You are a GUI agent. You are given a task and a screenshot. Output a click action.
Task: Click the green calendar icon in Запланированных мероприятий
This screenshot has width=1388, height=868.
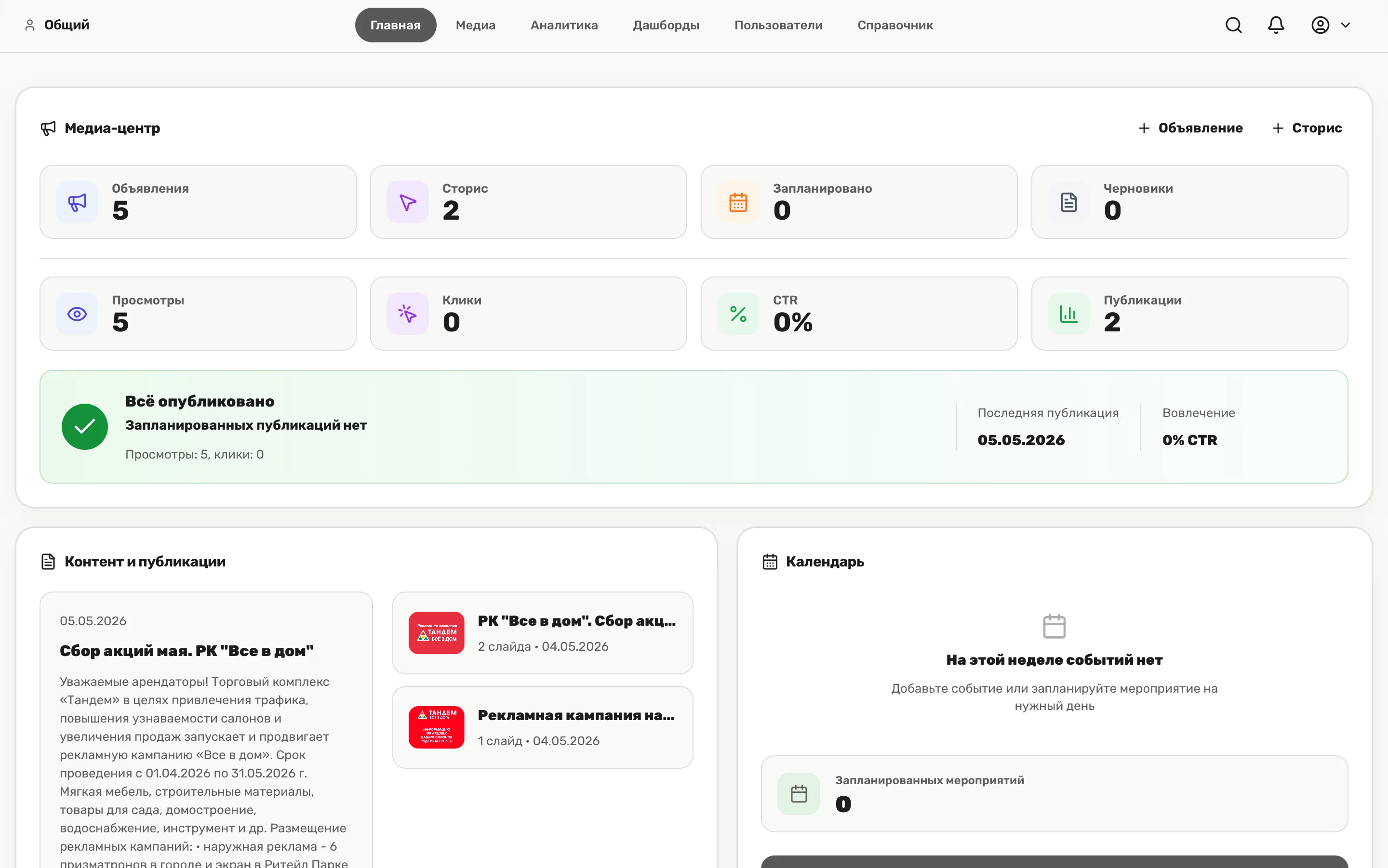point(799,794)
